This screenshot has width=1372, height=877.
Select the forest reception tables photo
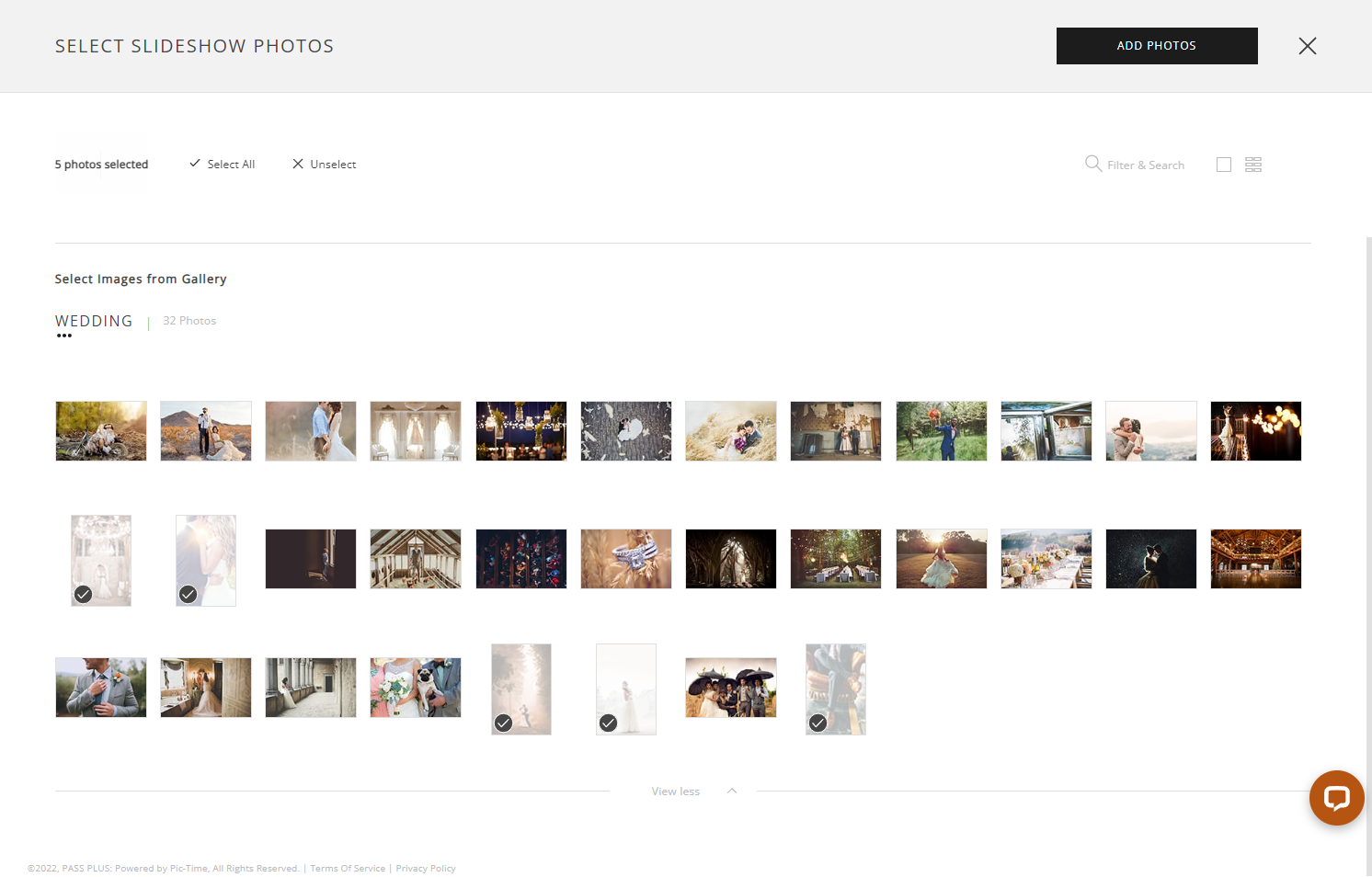(836, 559)
